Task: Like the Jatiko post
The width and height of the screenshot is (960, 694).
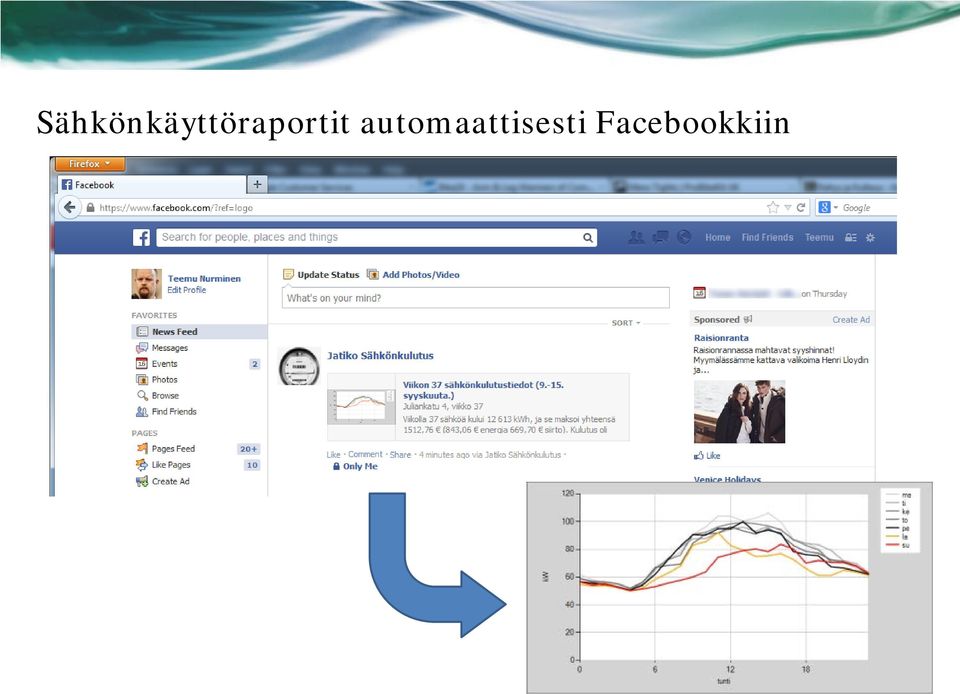Action: pos(333,455)
